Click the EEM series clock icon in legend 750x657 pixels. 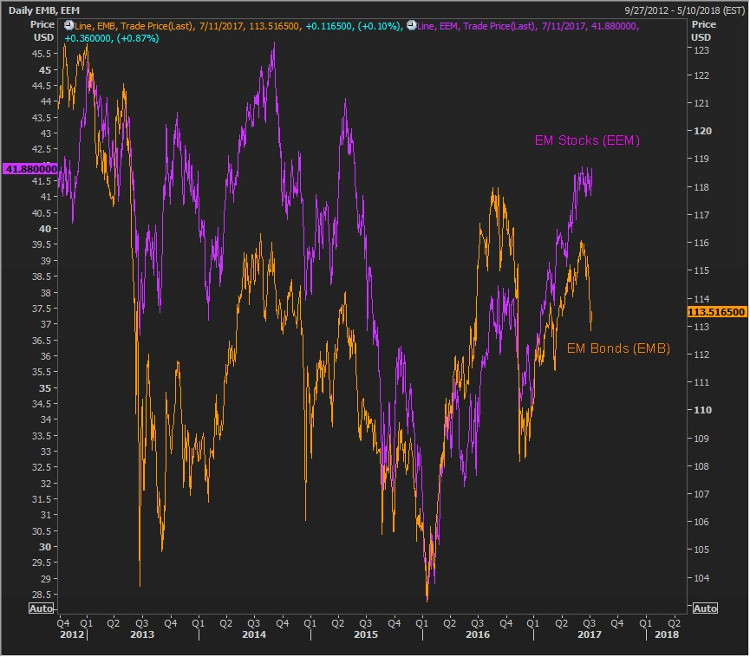pos(413,24)
